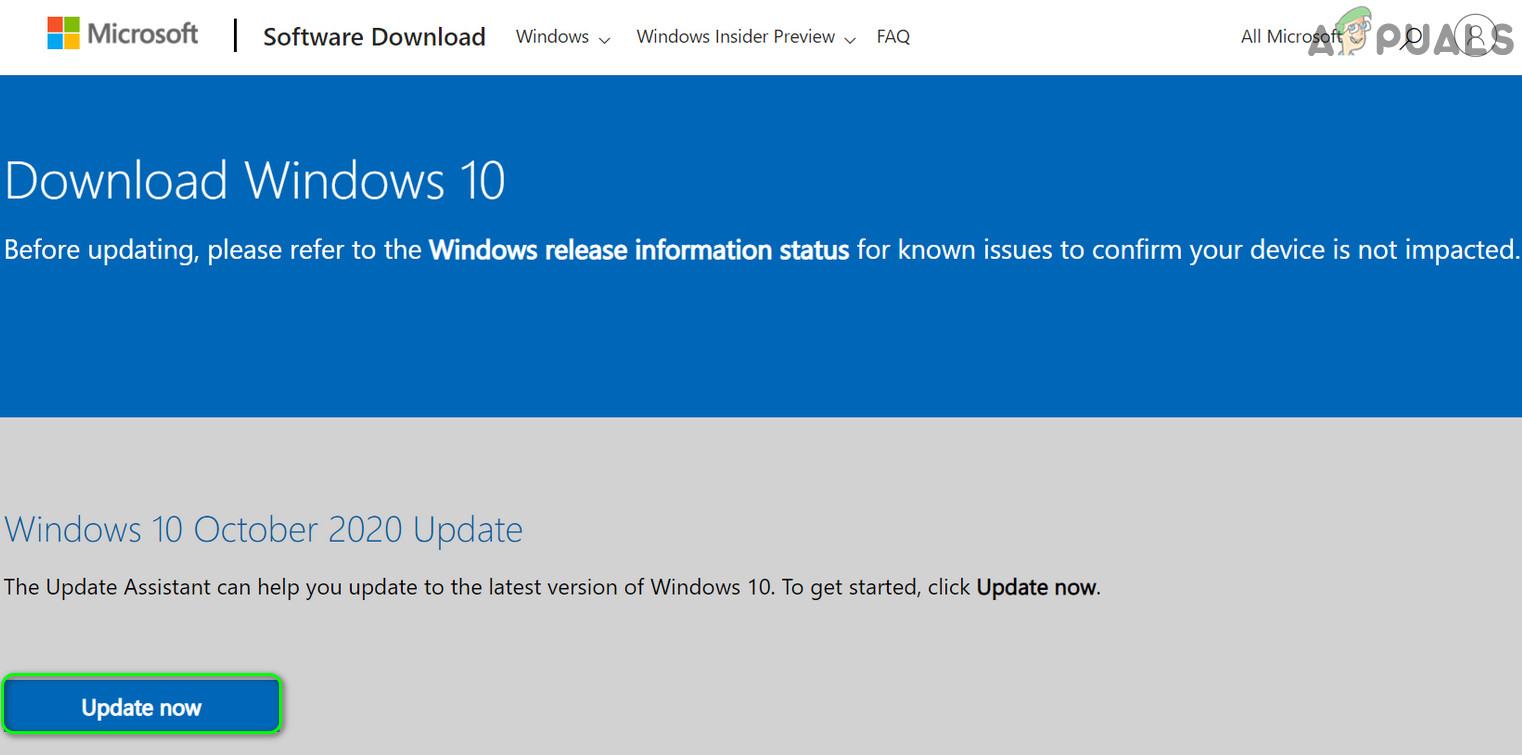Follow Windows release information status link
This screenshot has width=1522, height=755.
click(639, 250)
